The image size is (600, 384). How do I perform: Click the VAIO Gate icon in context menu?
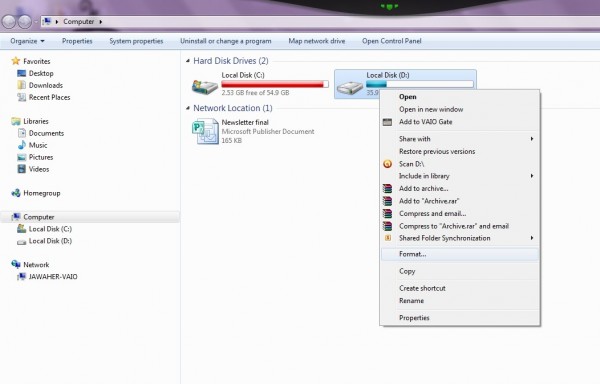pyautogui.click(x=387, y=122)
